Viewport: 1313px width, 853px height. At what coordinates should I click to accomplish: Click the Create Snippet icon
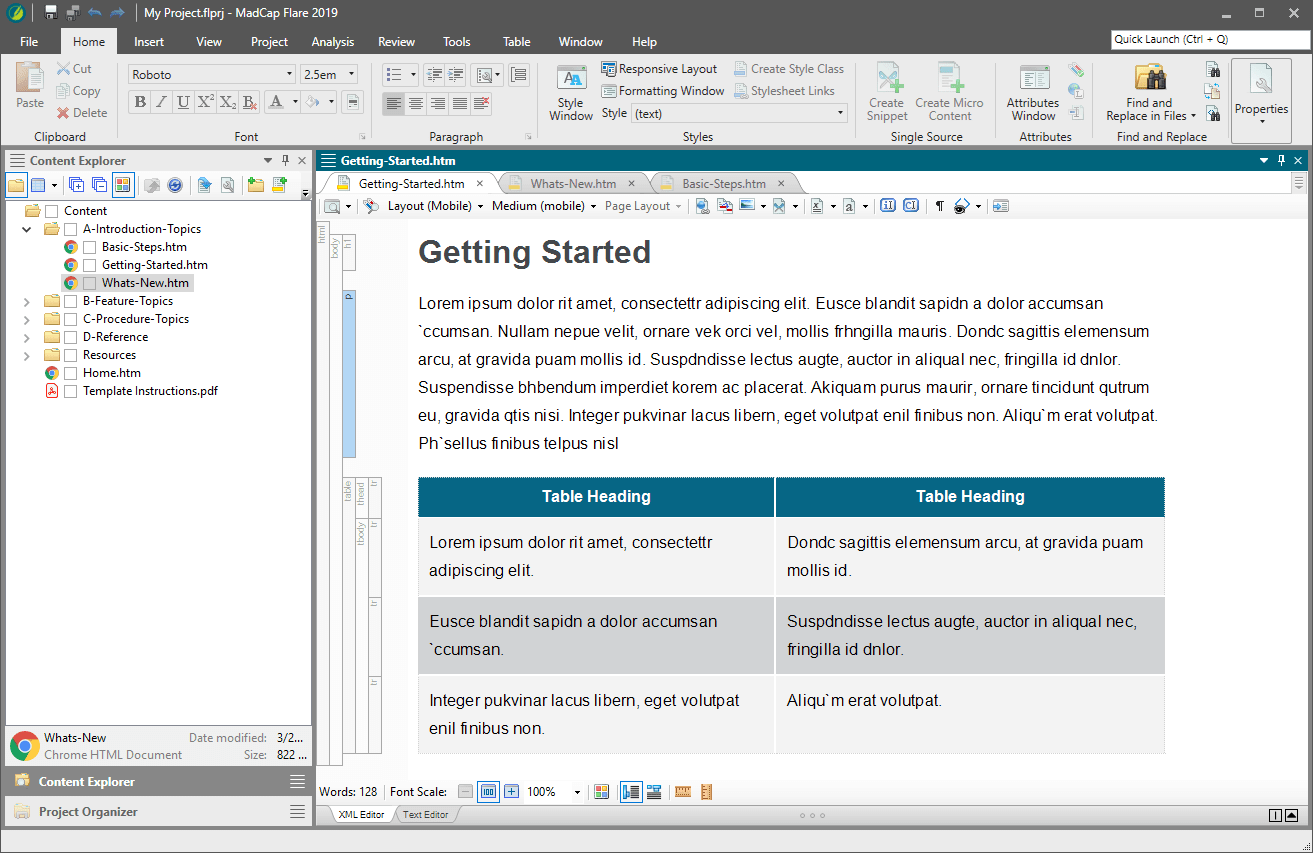click(x=887, y=93)
